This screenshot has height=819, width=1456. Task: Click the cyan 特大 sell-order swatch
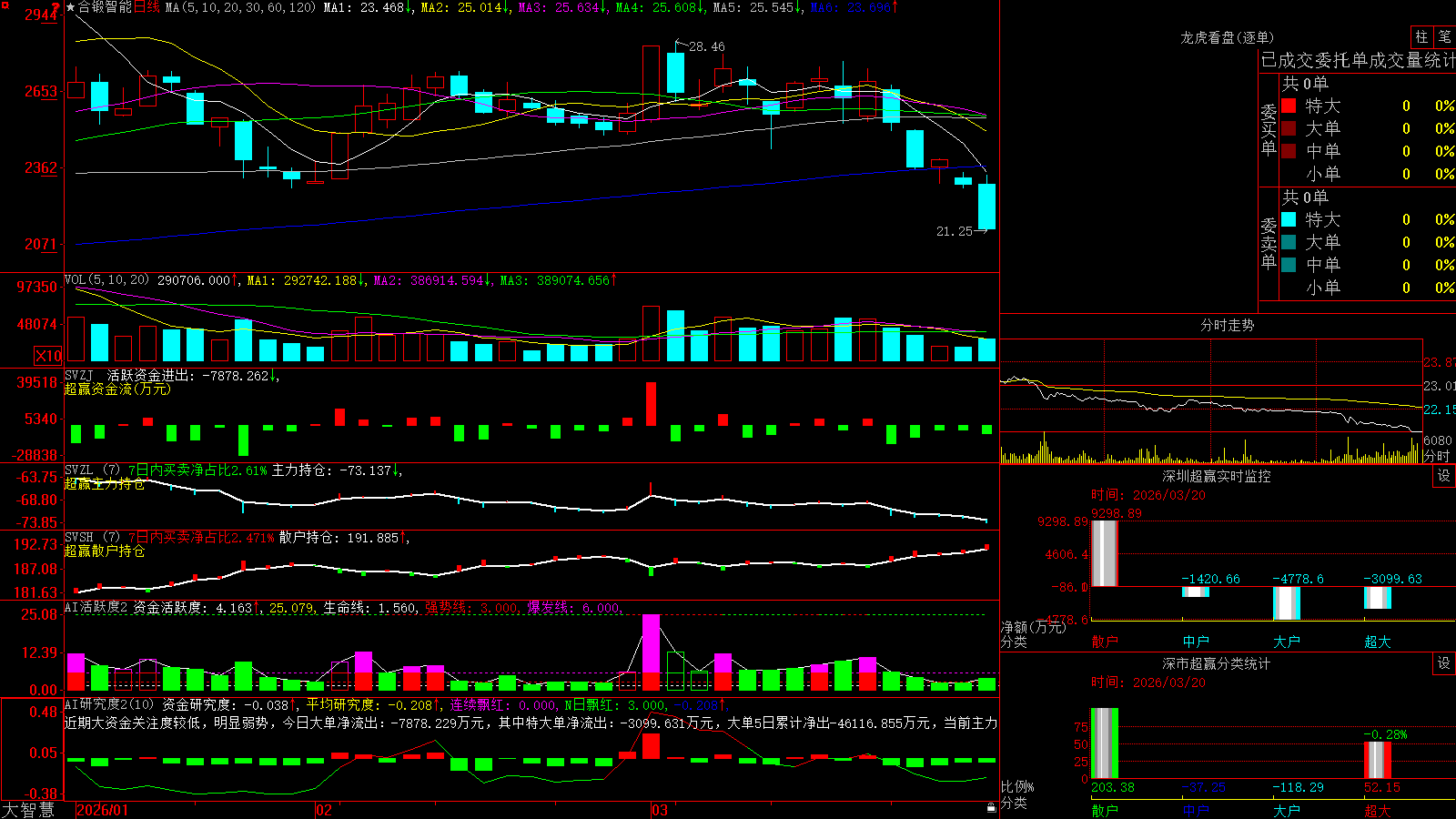coord(1289,219)
